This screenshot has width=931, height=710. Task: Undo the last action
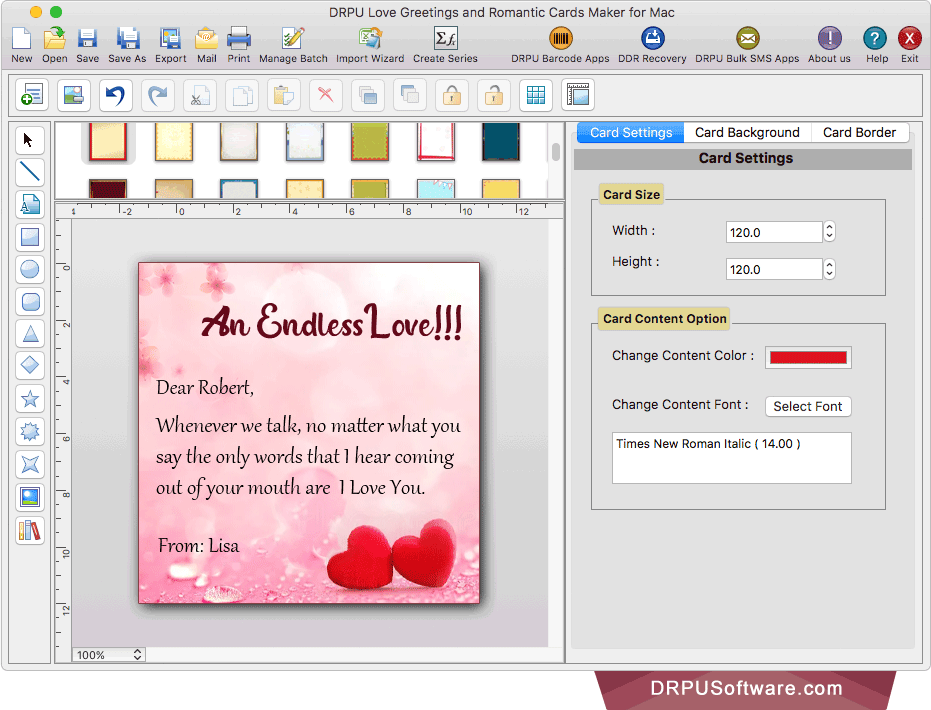click(115, 94)
